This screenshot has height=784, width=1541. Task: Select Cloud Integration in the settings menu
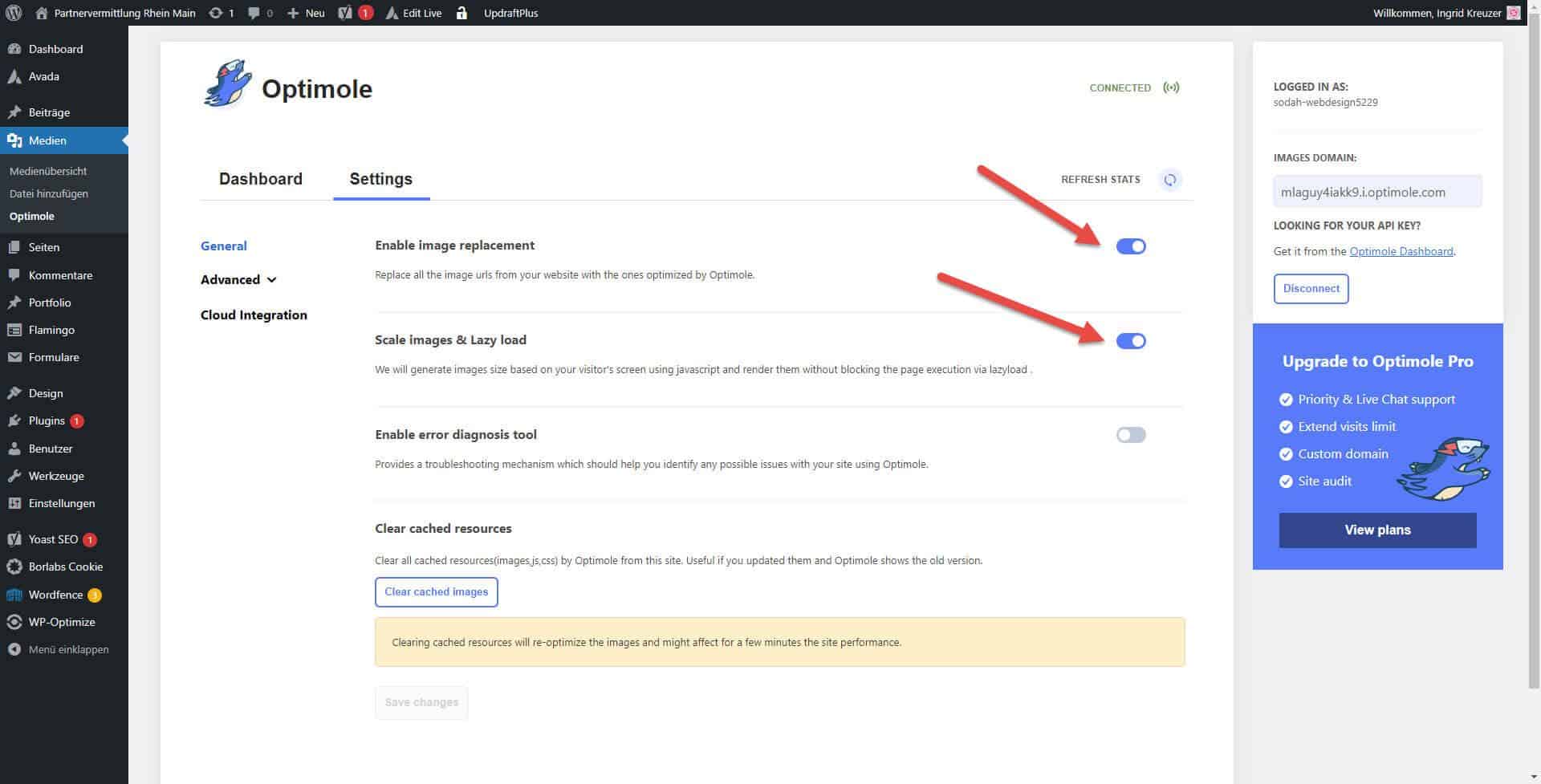pyautogui.click(x=254, y=315)
